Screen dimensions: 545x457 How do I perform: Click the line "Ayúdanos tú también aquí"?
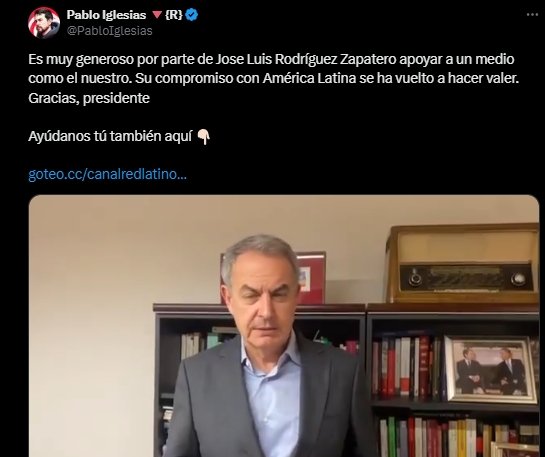(x=110, y=137)
